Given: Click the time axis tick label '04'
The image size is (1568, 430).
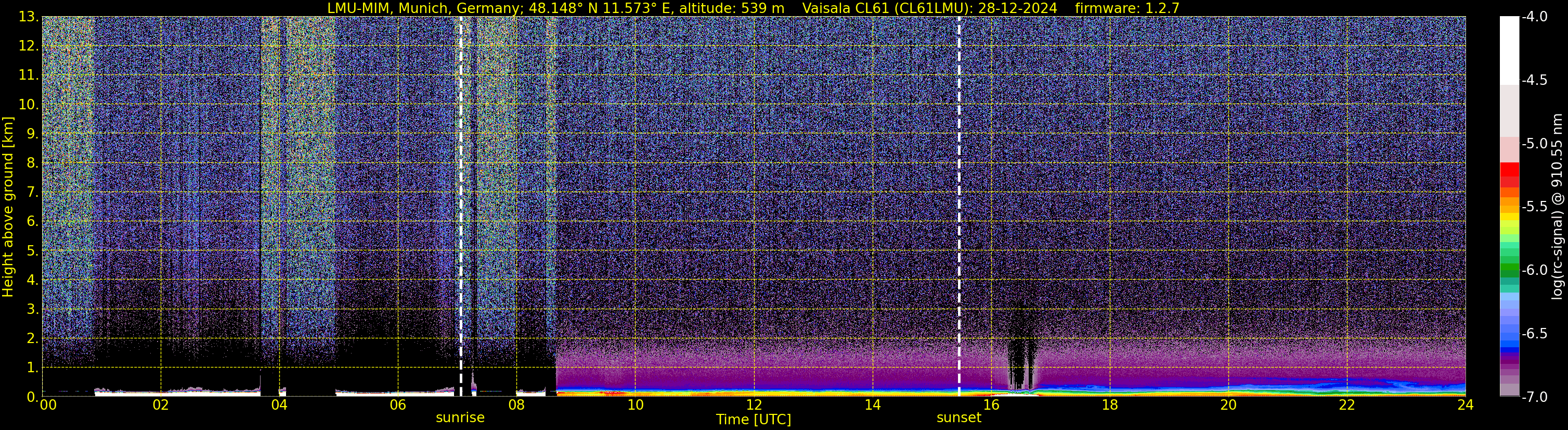Looking at the screenshot, I should tap(279, 405).
